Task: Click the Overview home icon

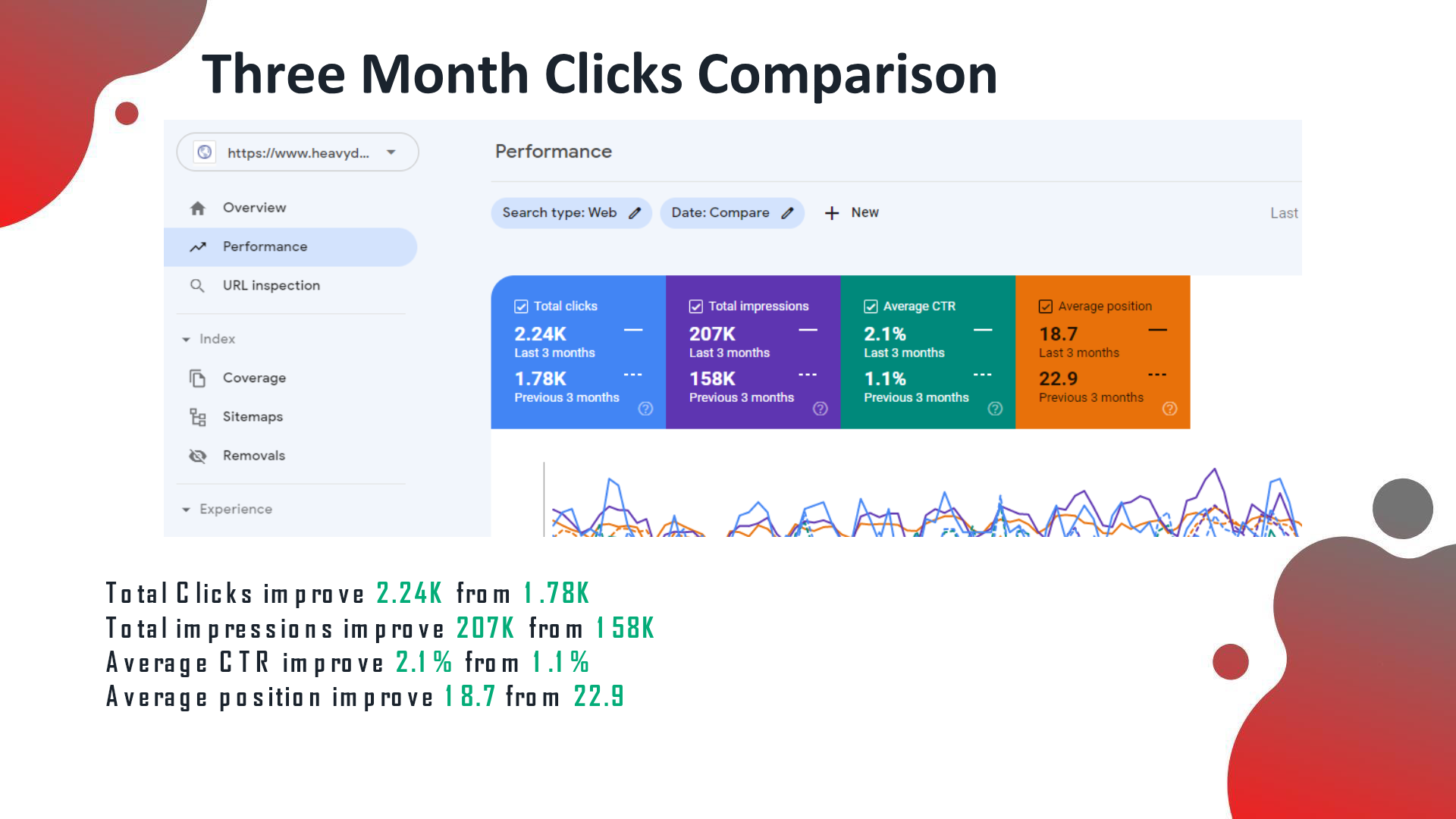Action: (x=198, y=208)
